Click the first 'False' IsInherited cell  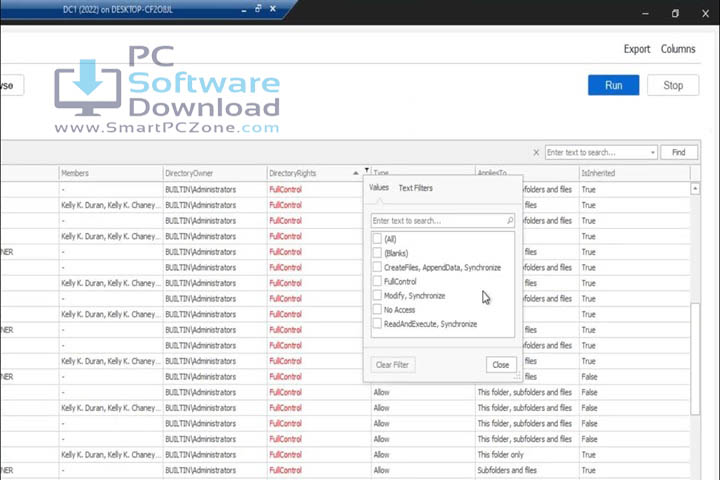pyautogui.click(x=634, y=377)
